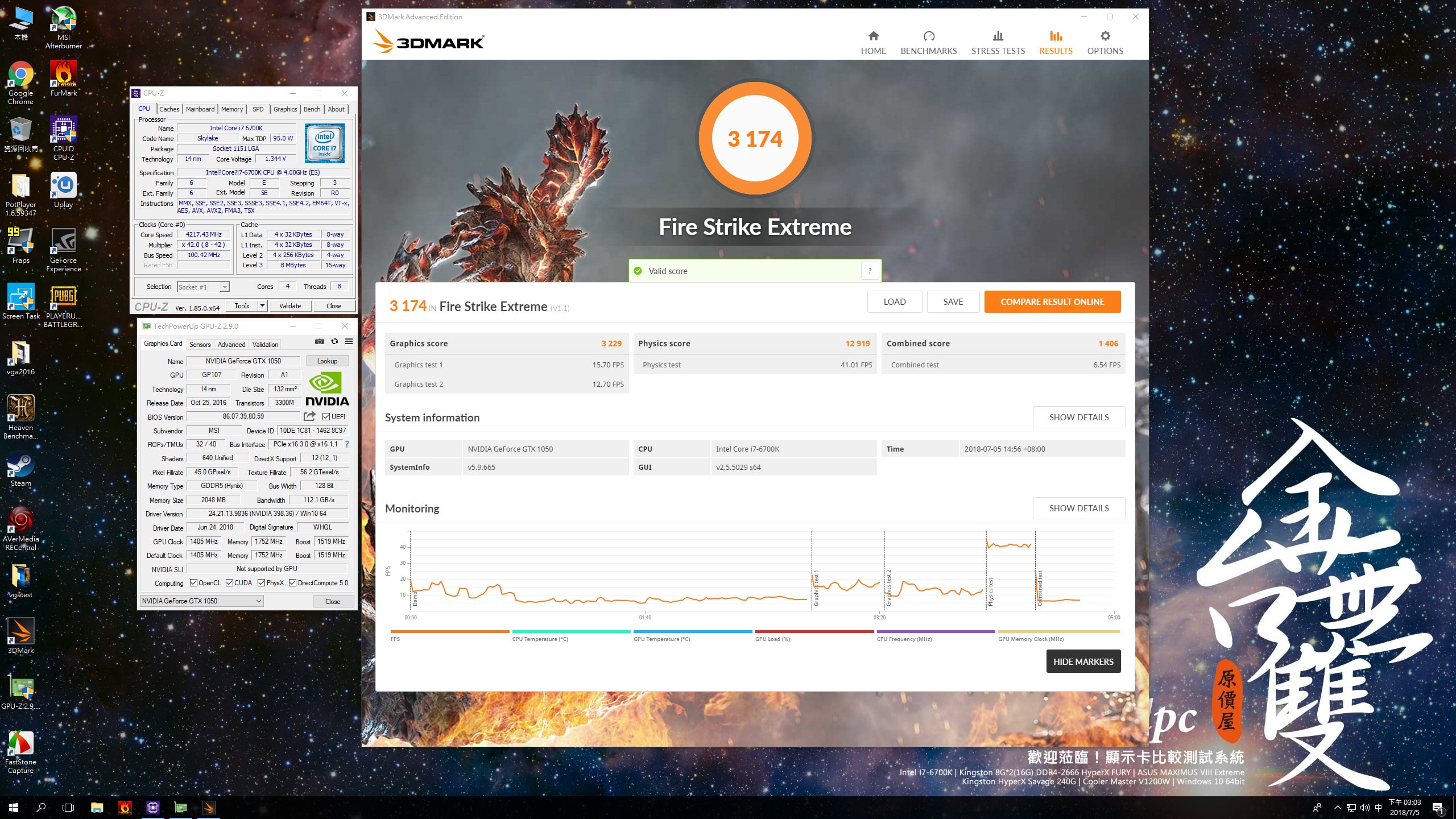
Task: Open 3DMark OPTIONS gear
Action: (1105, 43)
